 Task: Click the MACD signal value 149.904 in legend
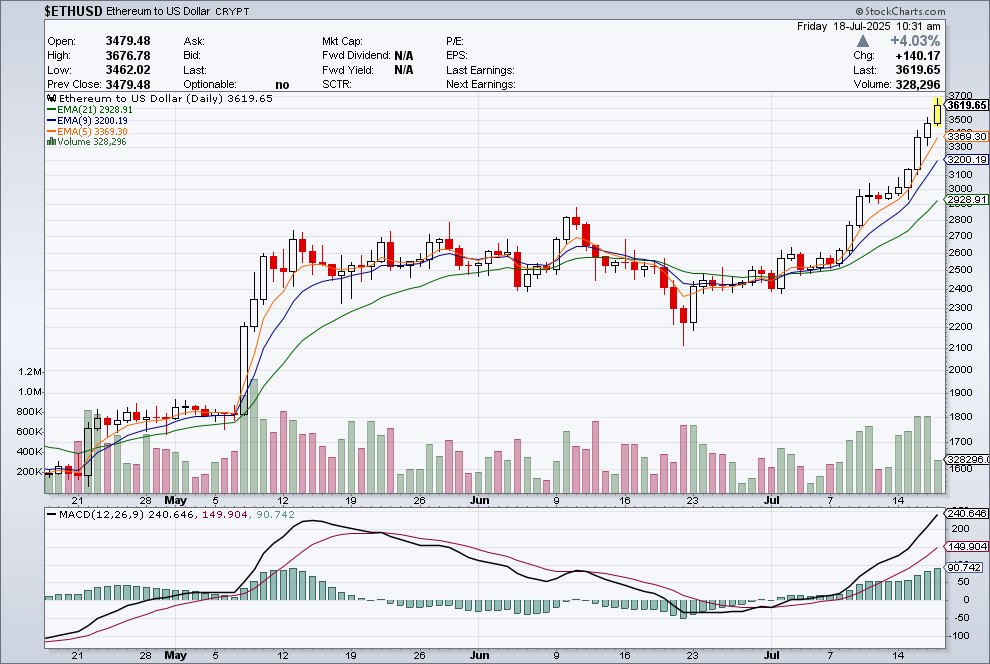coord(225,514)
